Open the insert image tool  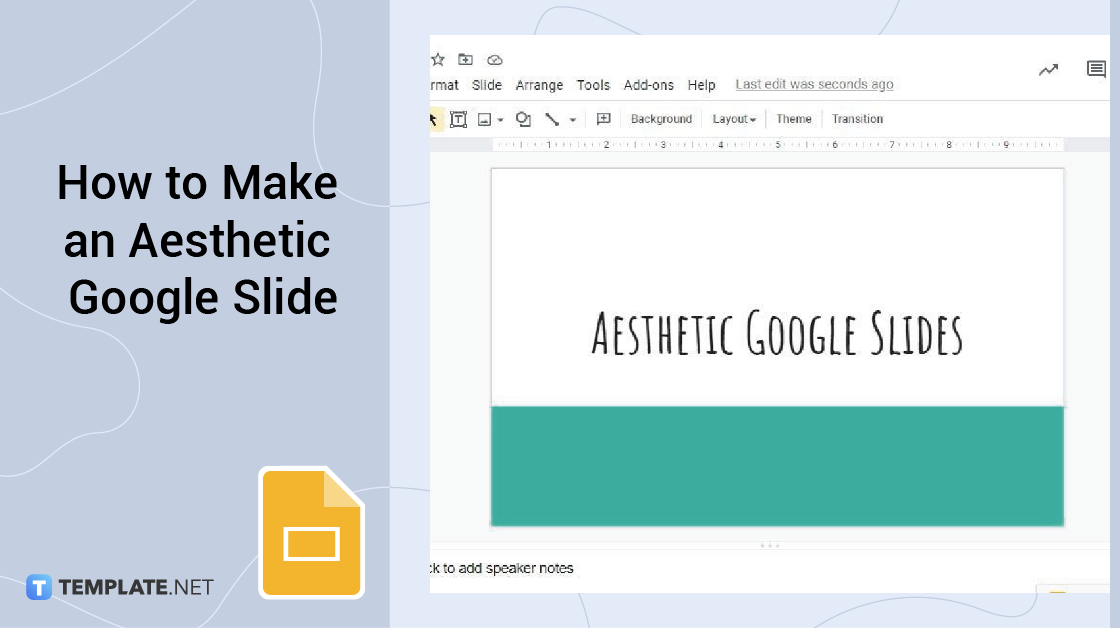[484, 119]
